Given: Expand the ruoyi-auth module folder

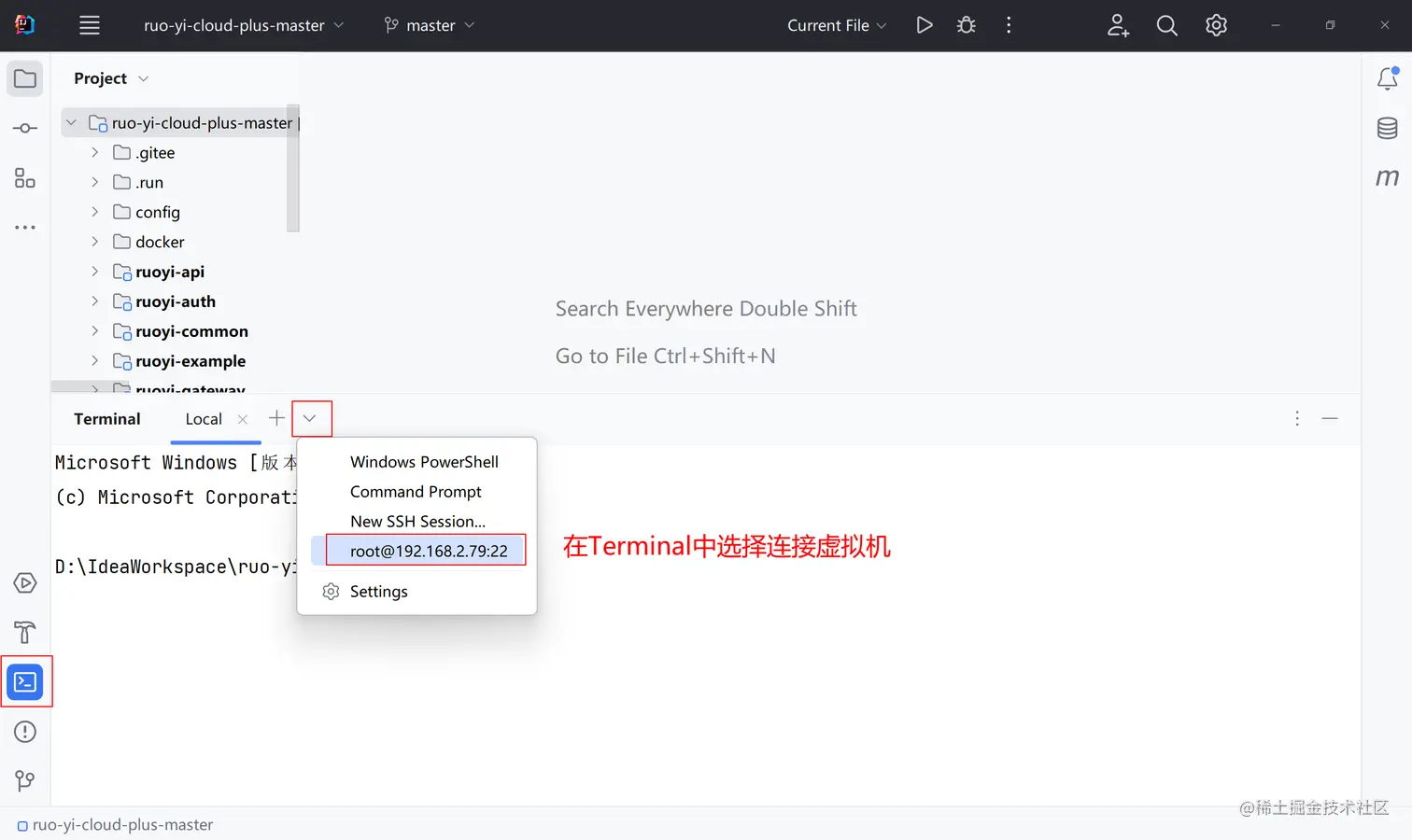Looking at the screenshot, I should coord(94,301).
